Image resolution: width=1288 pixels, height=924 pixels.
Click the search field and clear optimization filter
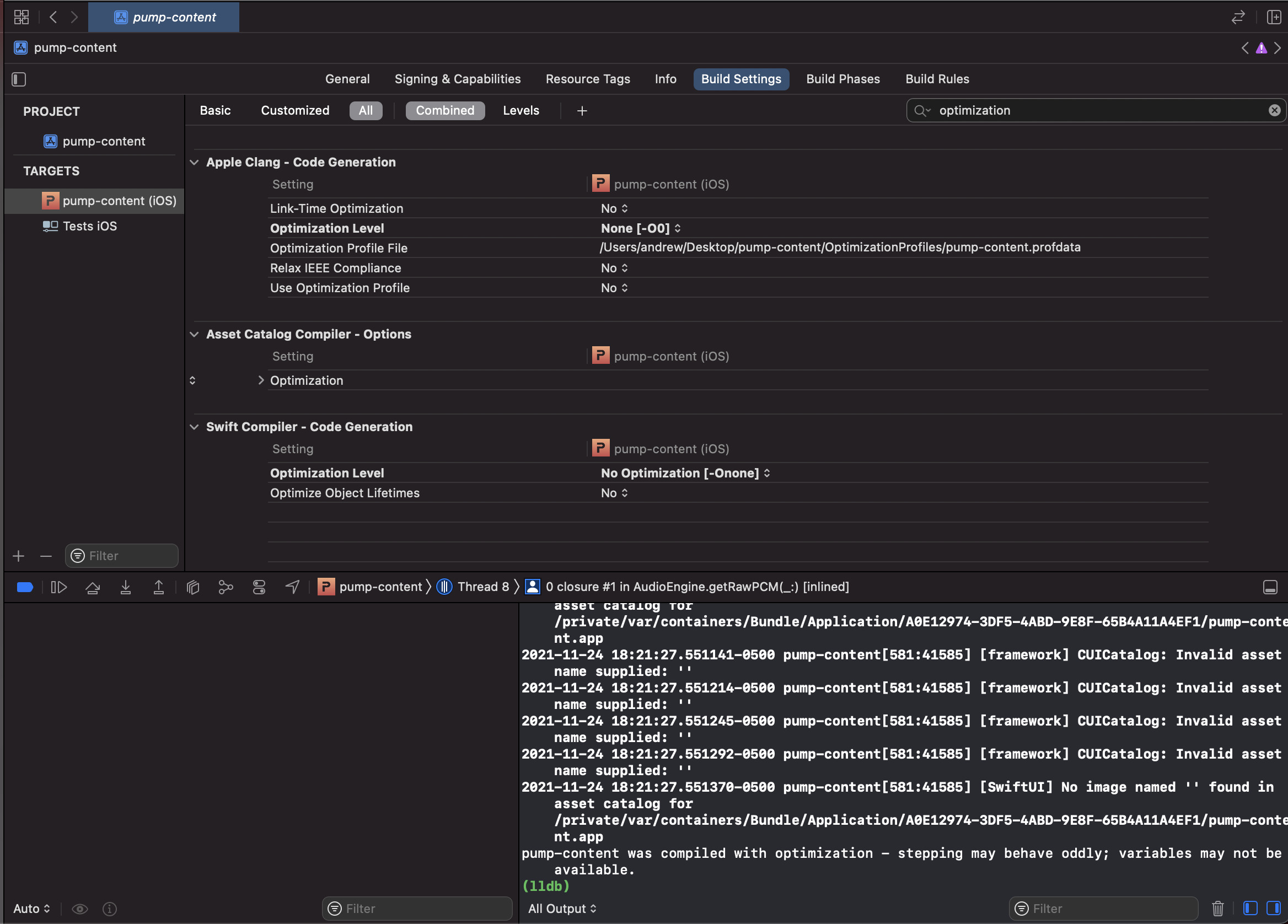pyautogui.click(x=1275, y=110)
